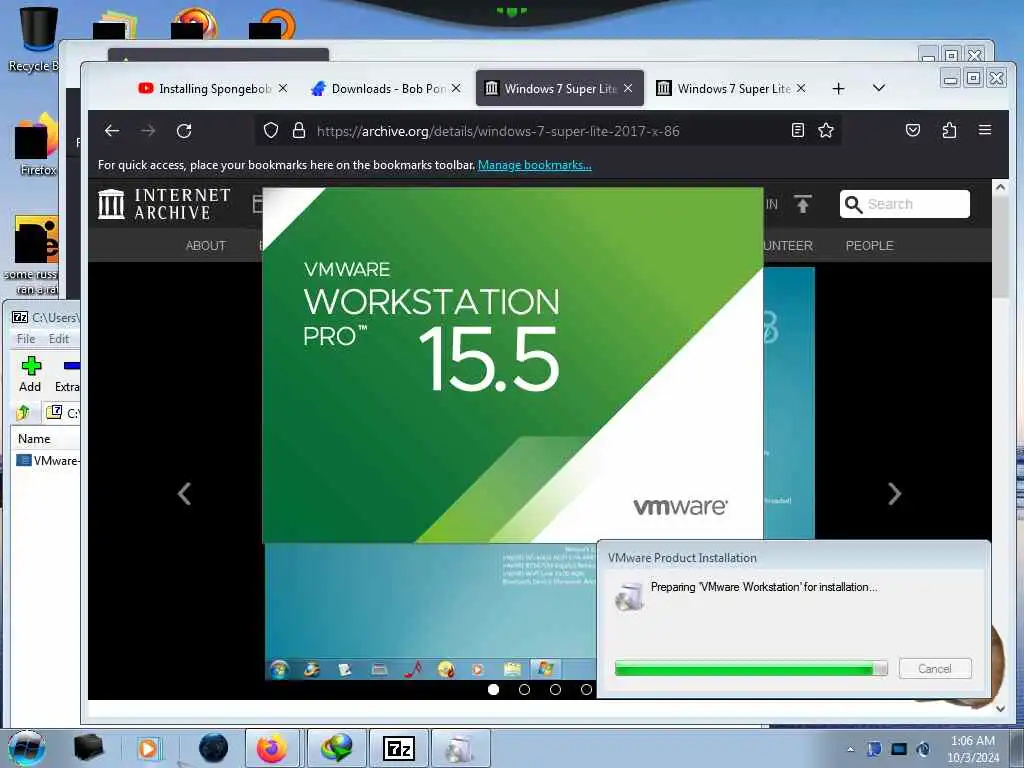Click the VMware installation progress bar

751,668
